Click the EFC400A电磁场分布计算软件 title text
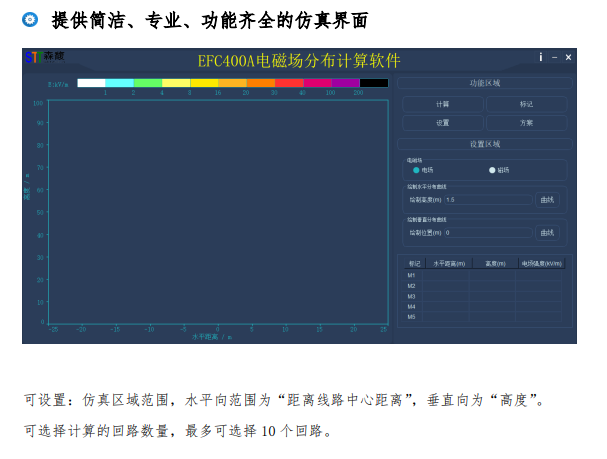 (299, 61)
